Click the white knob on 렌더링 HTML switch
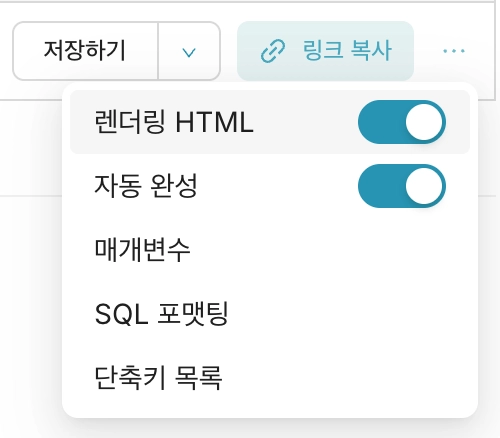The height and width of the screenshot is (438, 500). pos(424,122)
